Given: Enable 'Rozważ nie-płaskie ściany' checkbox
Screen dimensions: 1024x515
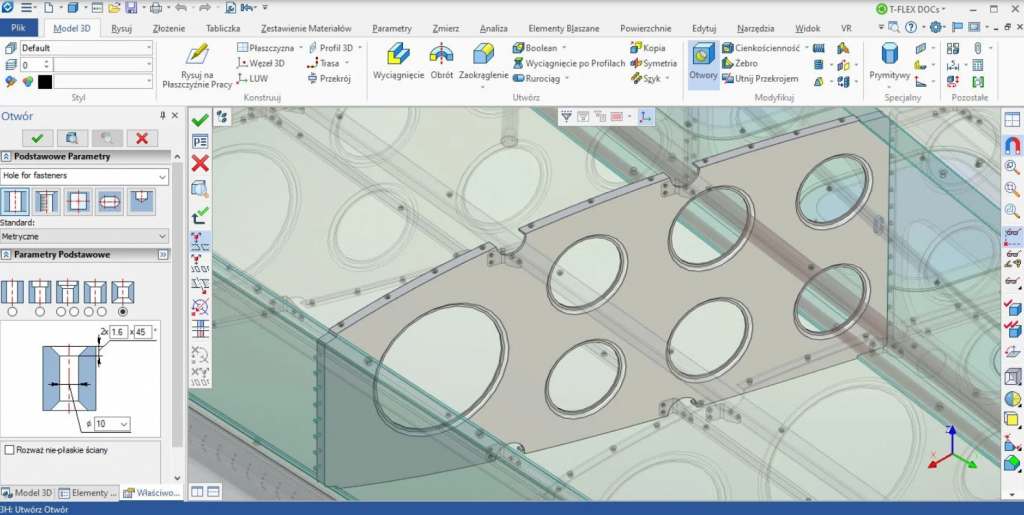Looking at the screenshot, I should click(x=10, y=450).
